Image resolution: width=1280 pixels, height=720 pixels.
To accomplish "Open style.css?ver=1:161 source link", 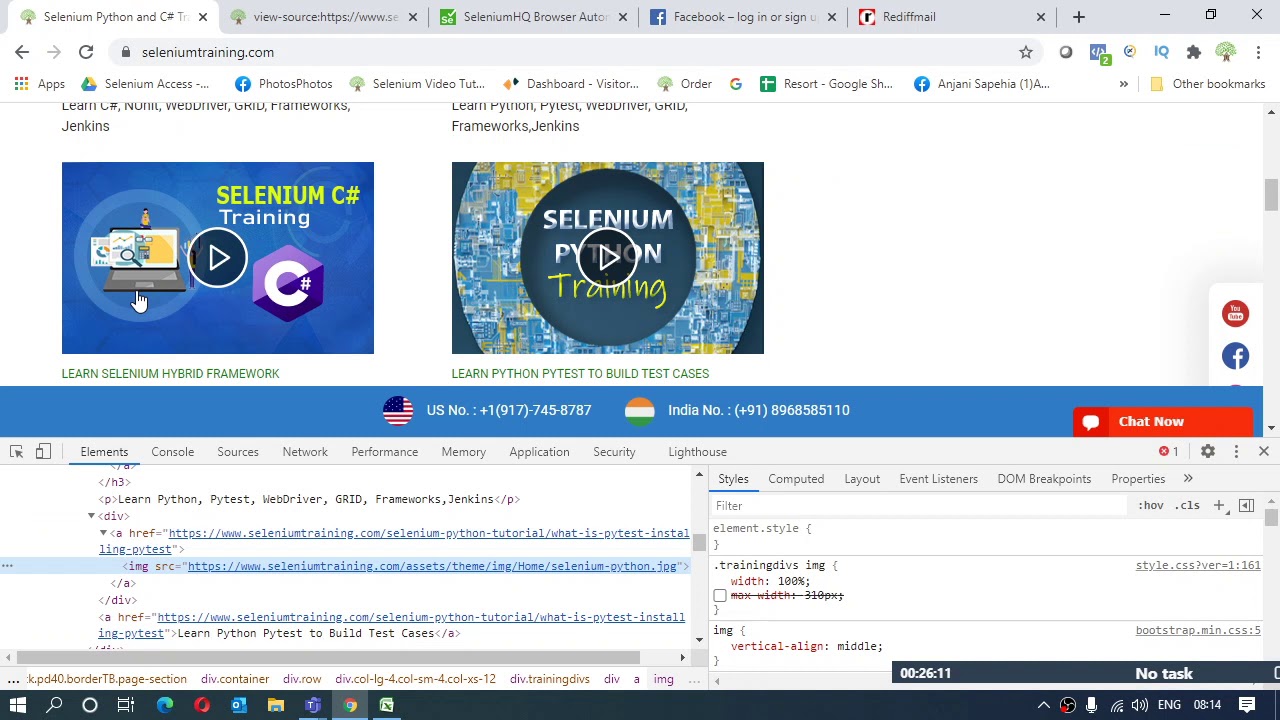I will 1198,566.
